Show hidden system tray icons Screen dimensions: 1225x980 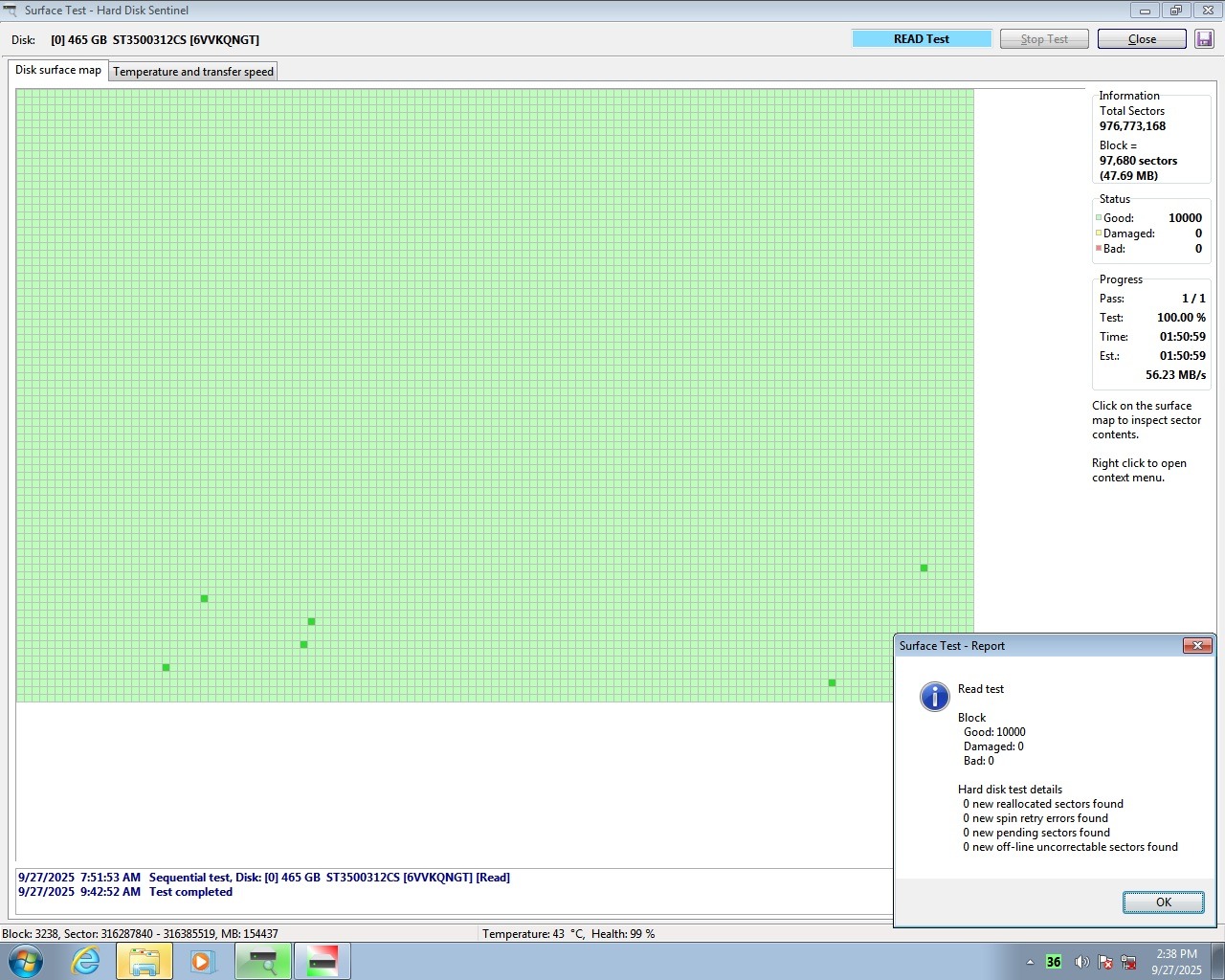point(1030,962)
